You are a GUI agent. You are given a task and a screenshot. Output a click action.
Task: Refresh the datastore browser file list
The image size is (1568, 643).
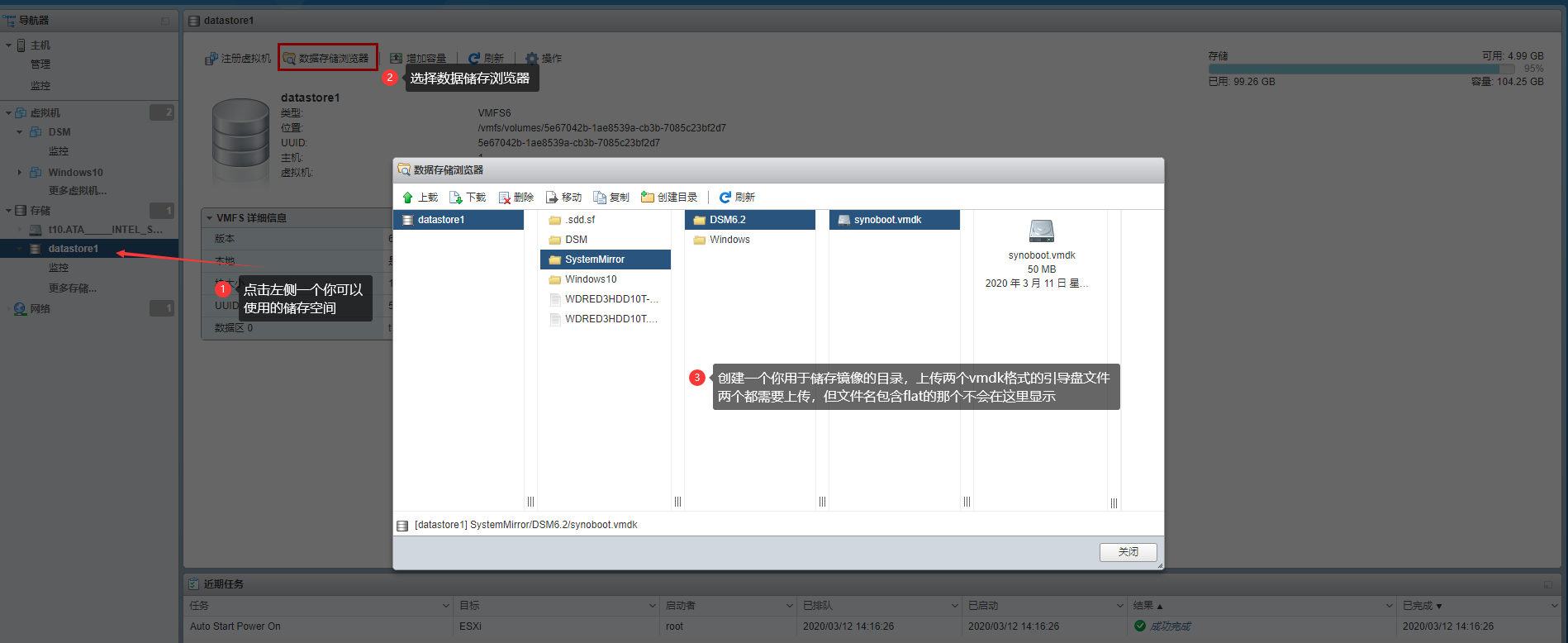pos(725,198)
